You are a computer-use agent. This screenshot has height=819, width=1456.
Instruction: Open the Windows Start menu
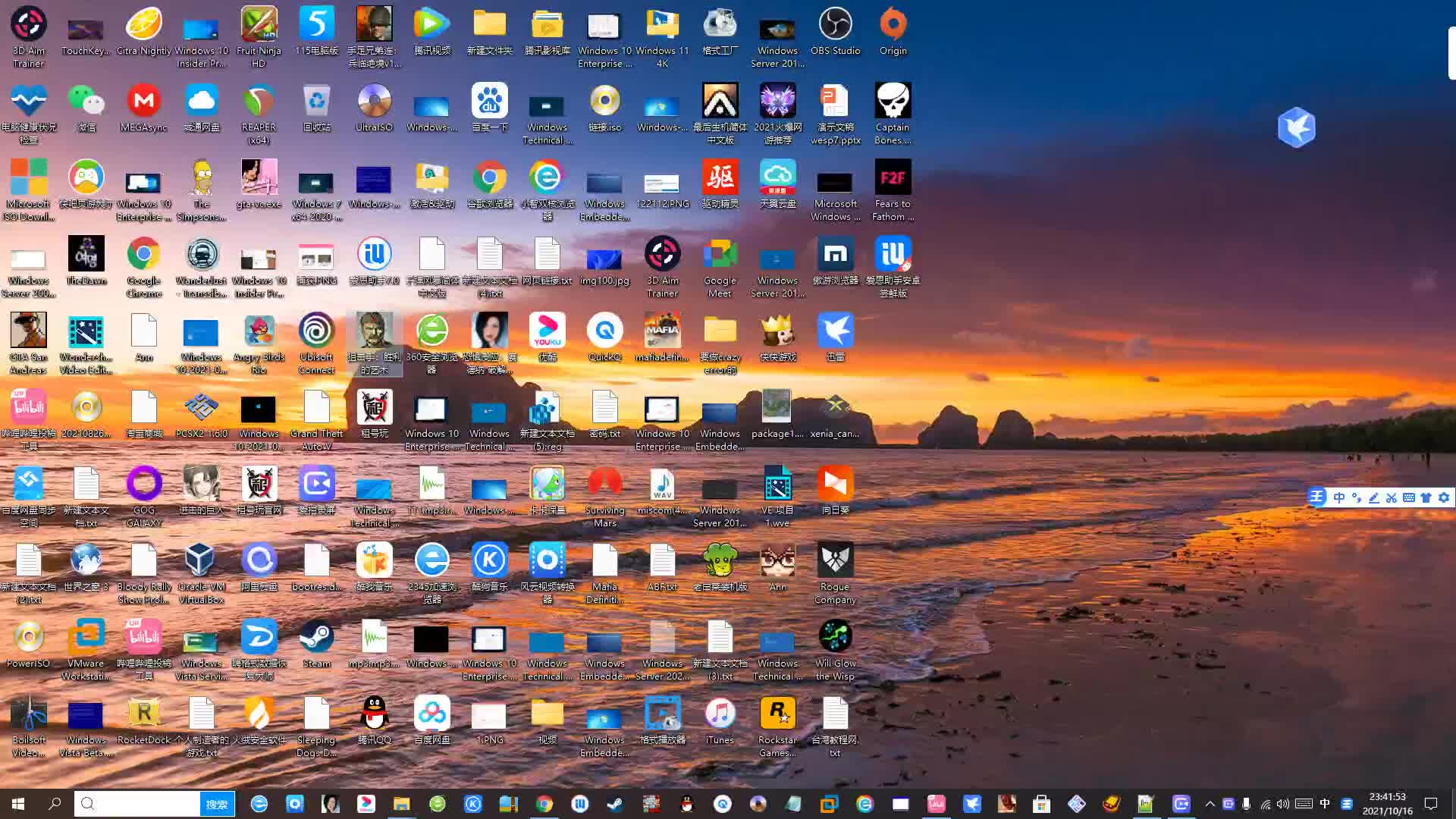coord(18,804)
